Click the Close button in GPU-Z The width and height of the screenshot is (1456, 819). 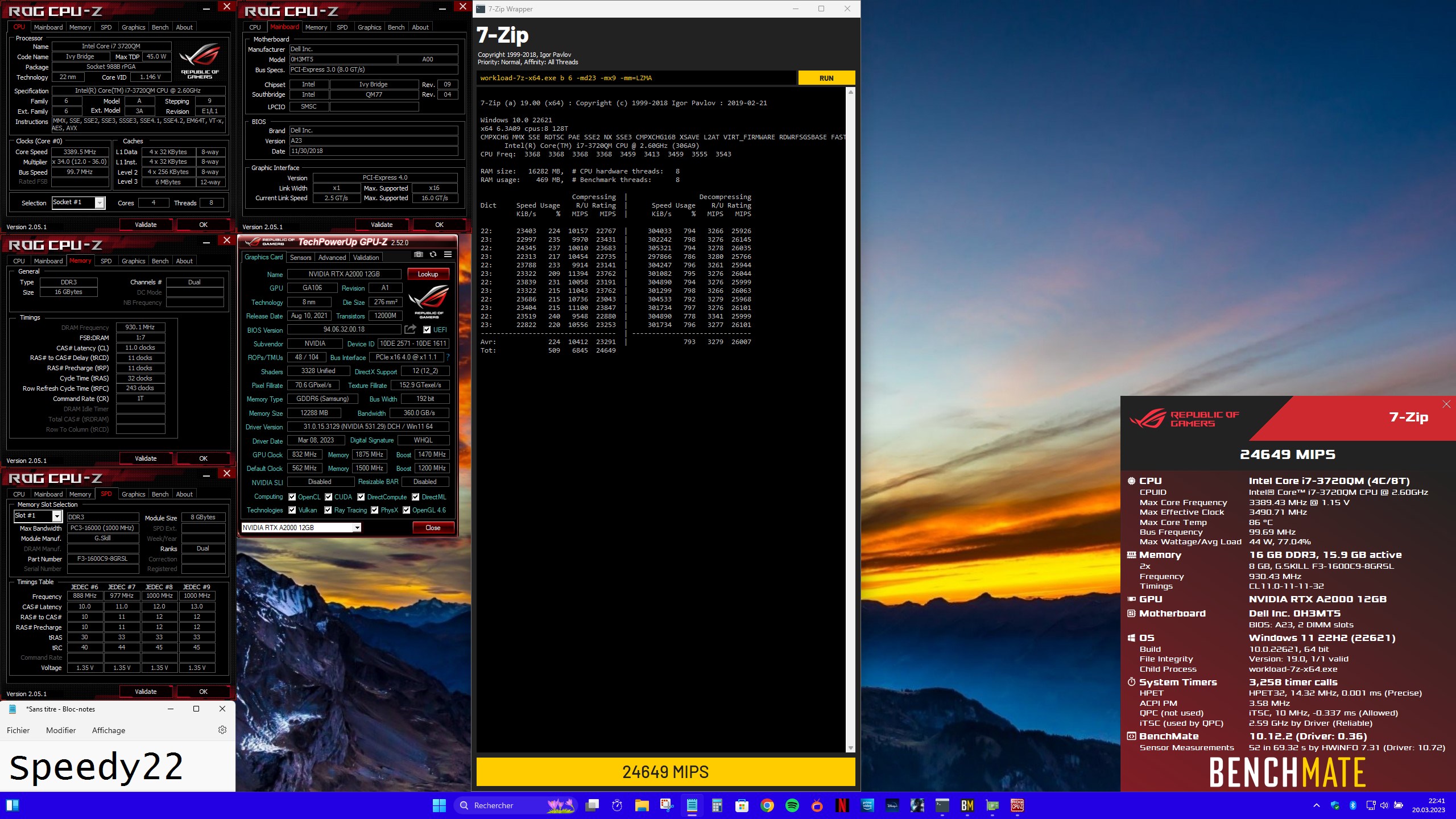(x=433, y=528)
